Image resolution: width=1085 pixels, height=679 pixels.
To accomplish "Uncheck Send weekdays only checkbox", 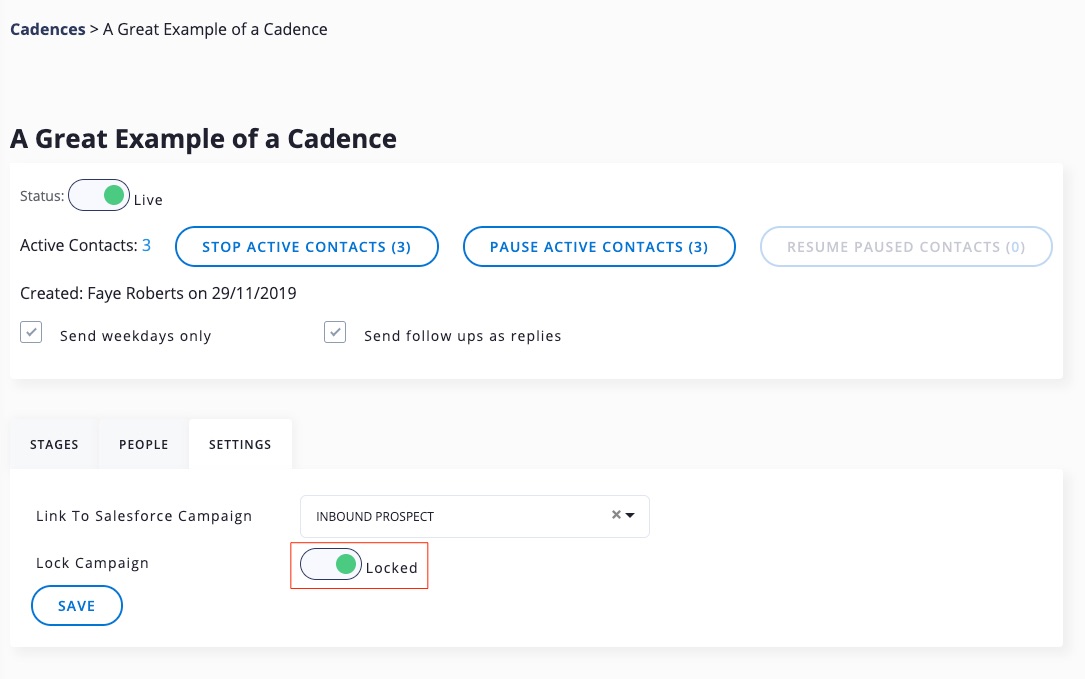I will click(x=32, y=334).
